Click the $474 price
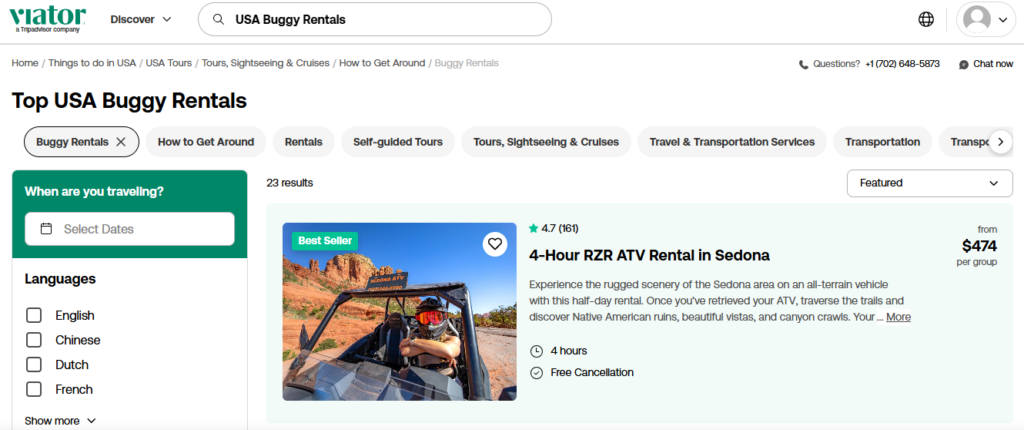 (x=980, y=246)
